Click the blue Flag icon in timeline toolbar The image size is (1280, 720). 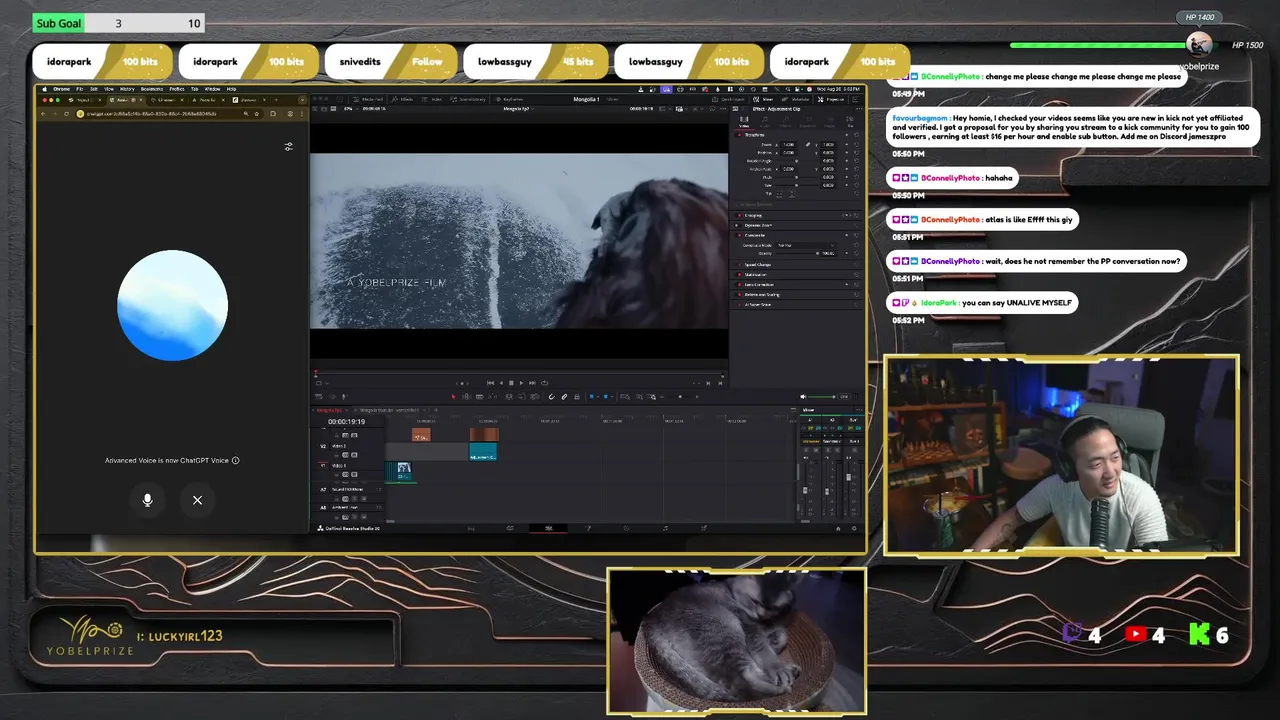pyautogui.click(x=592, y=396)
